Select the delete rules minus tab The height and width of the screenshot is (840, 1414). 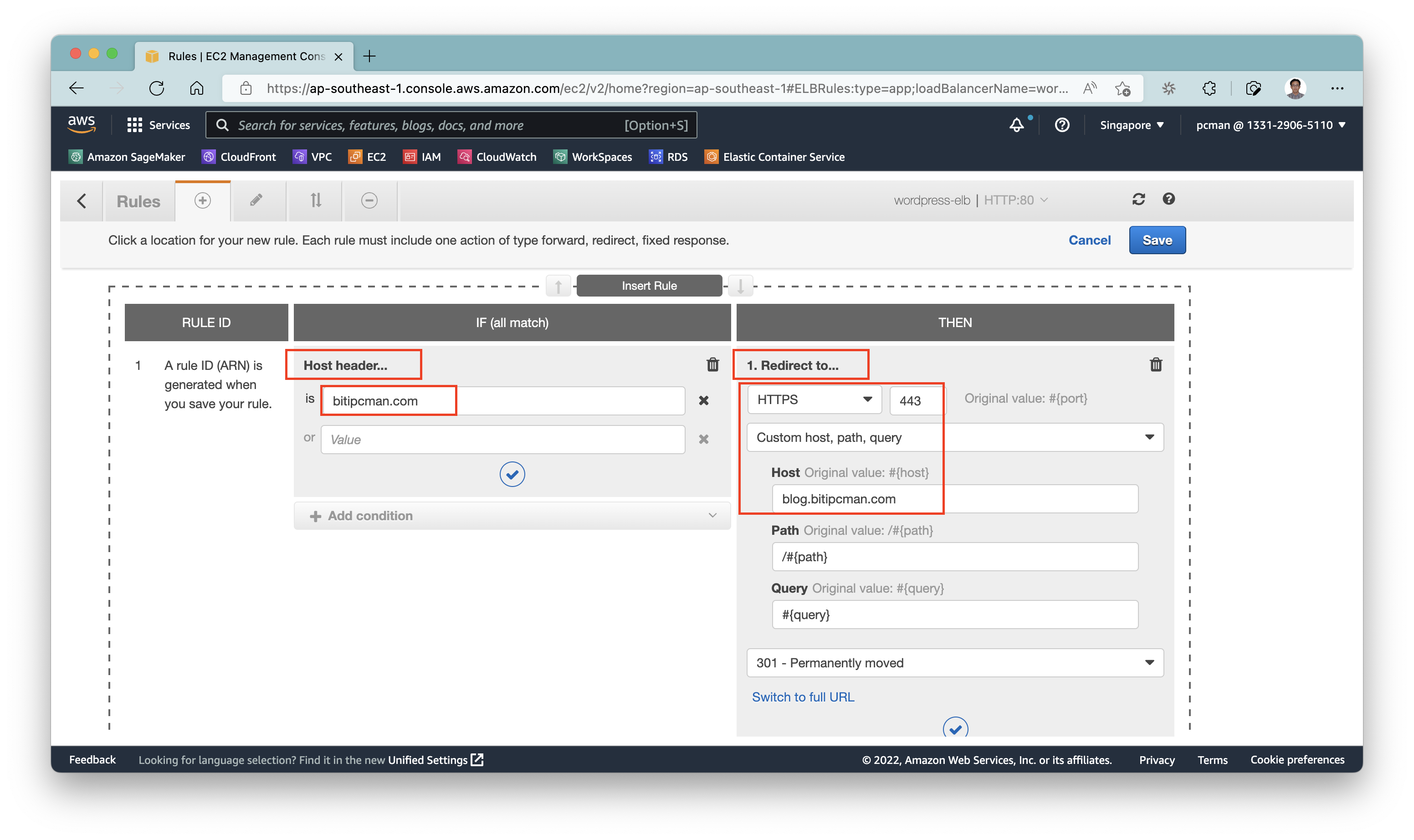click(x=369, y=200)
